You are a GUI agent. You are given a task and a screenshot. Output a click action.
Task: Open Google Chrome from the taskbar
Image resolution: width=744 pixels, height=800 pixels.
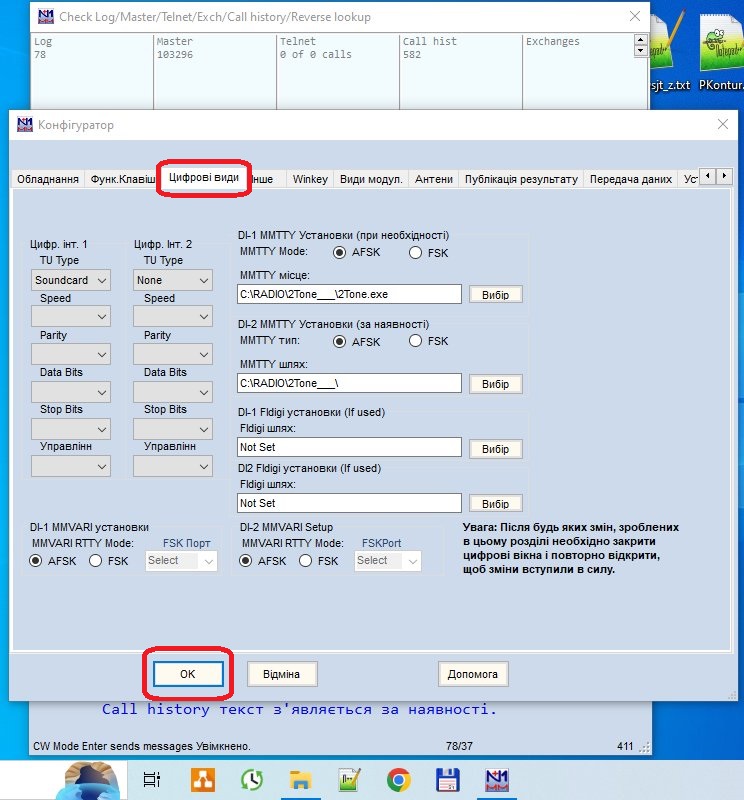[x=398, y=780]
